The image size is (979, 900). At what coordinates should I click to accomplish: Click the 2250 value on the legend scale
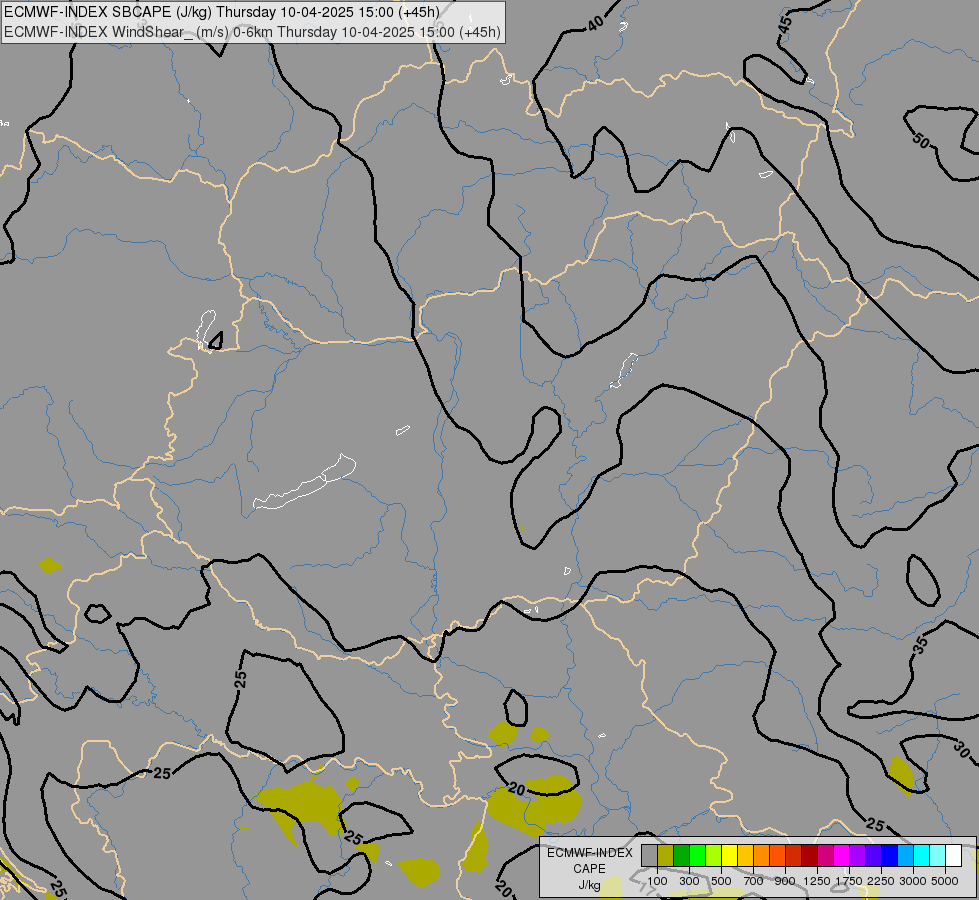880,881
